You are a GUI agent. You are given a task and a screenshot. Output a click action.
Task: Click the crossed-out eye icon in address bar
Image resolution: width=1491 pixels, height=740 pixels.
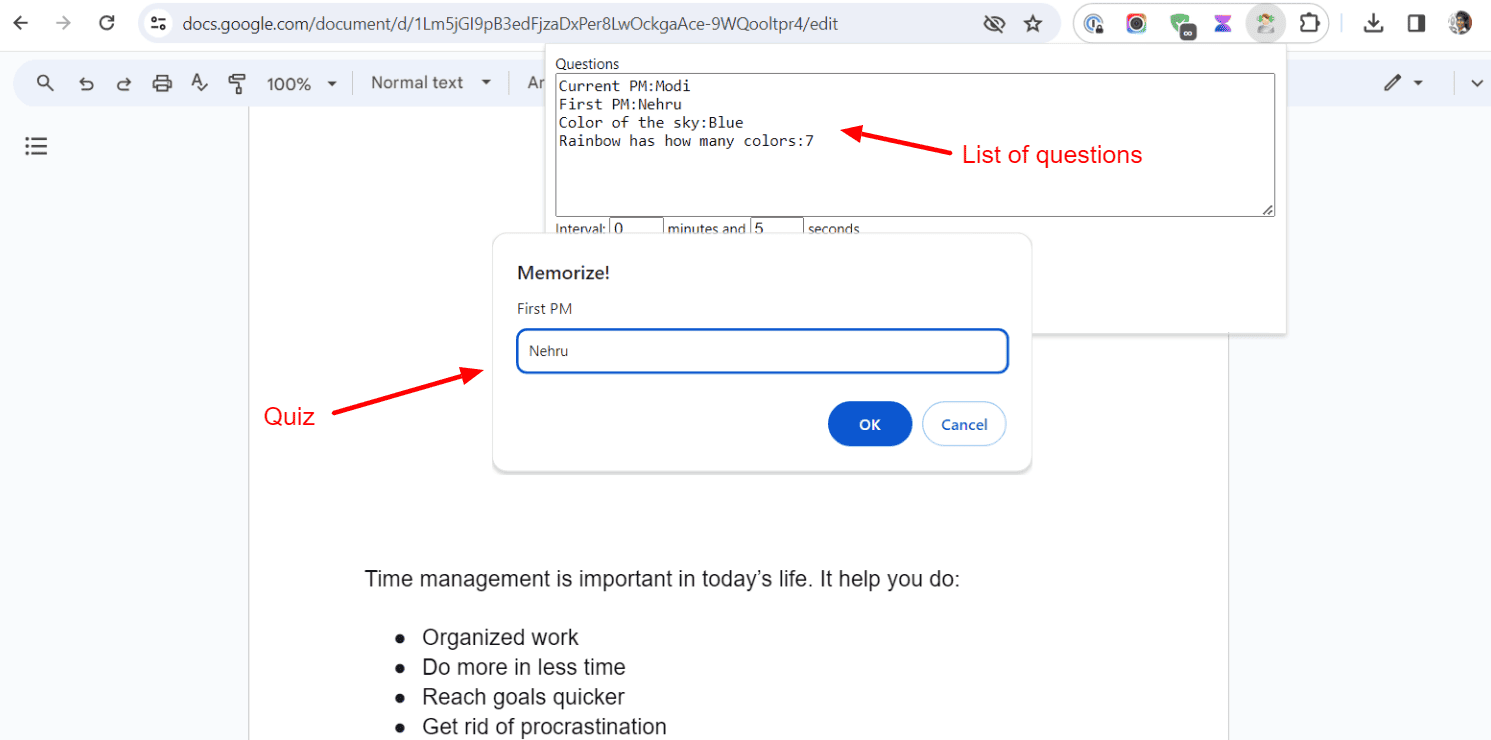tap(993, 23)
